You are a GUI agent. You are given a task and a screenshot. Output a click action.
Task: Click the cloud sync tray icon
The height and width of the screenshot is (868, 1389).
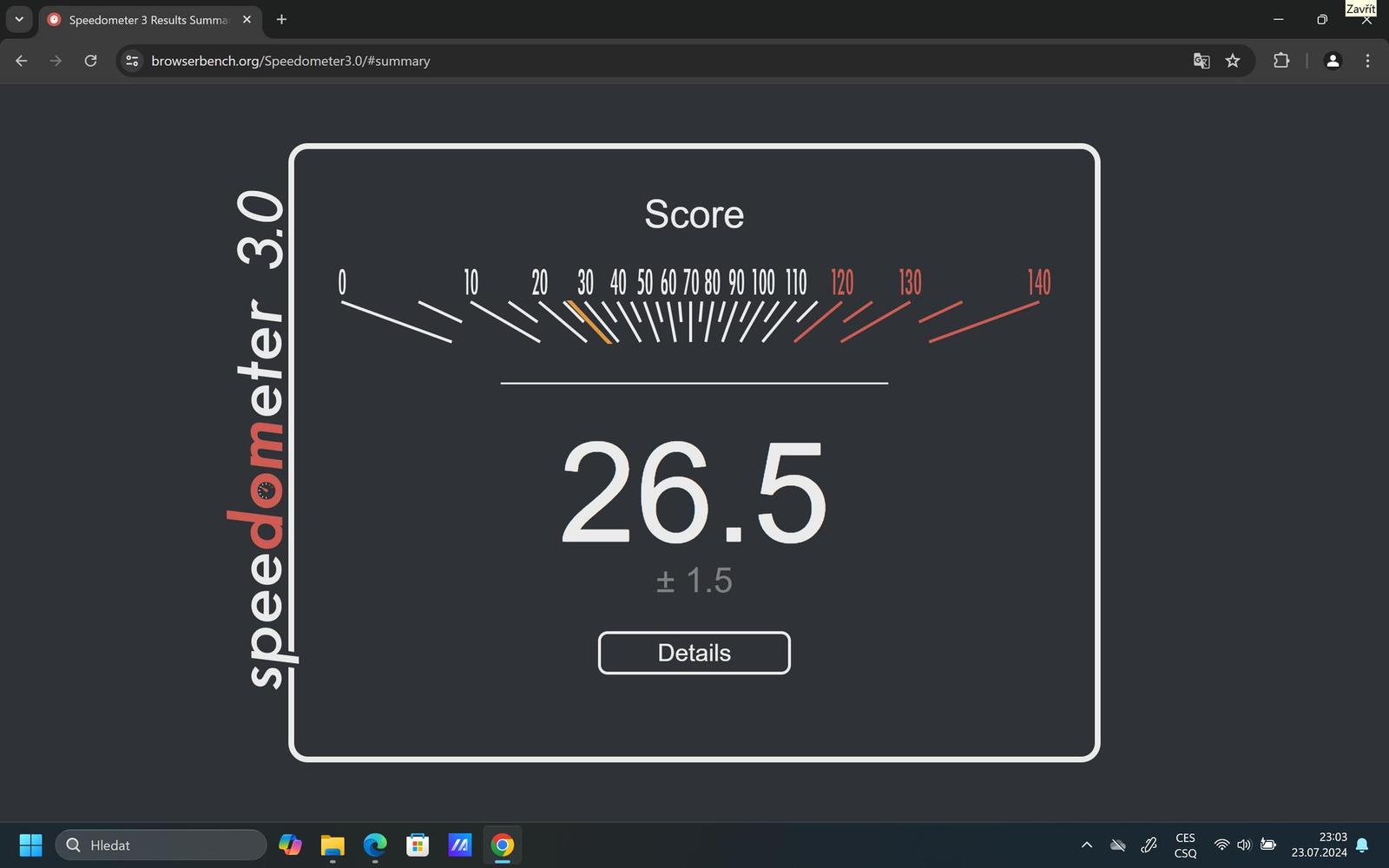(1118, 845)
